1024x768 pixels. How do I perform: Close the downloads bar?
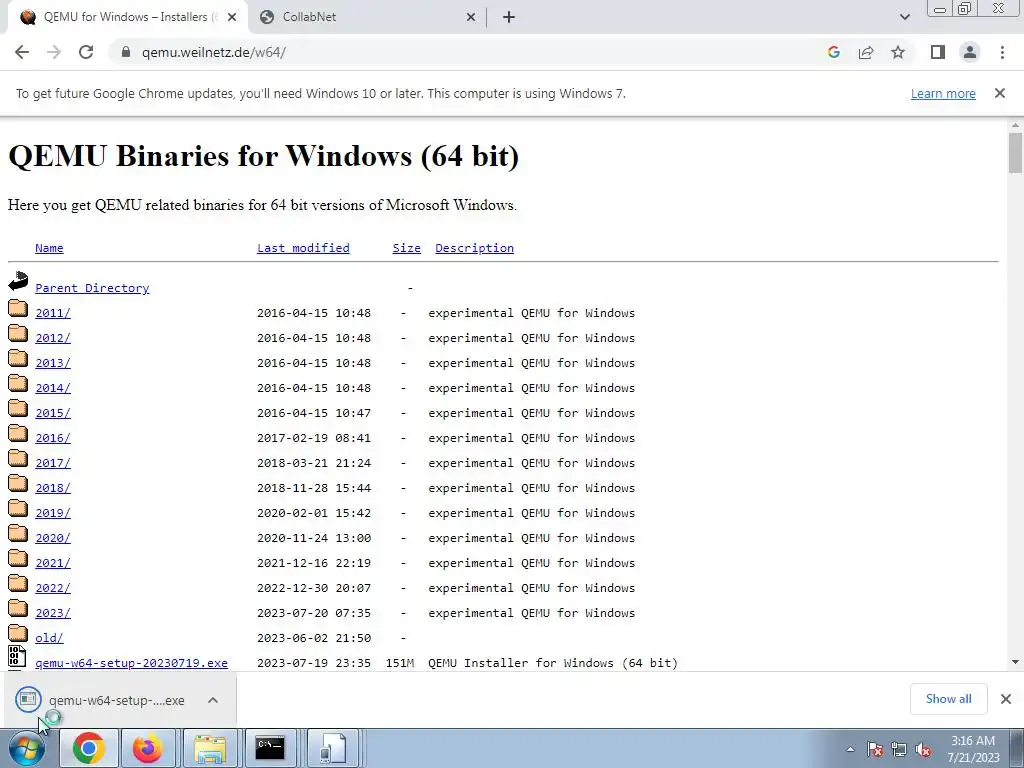click(1006, 699)
